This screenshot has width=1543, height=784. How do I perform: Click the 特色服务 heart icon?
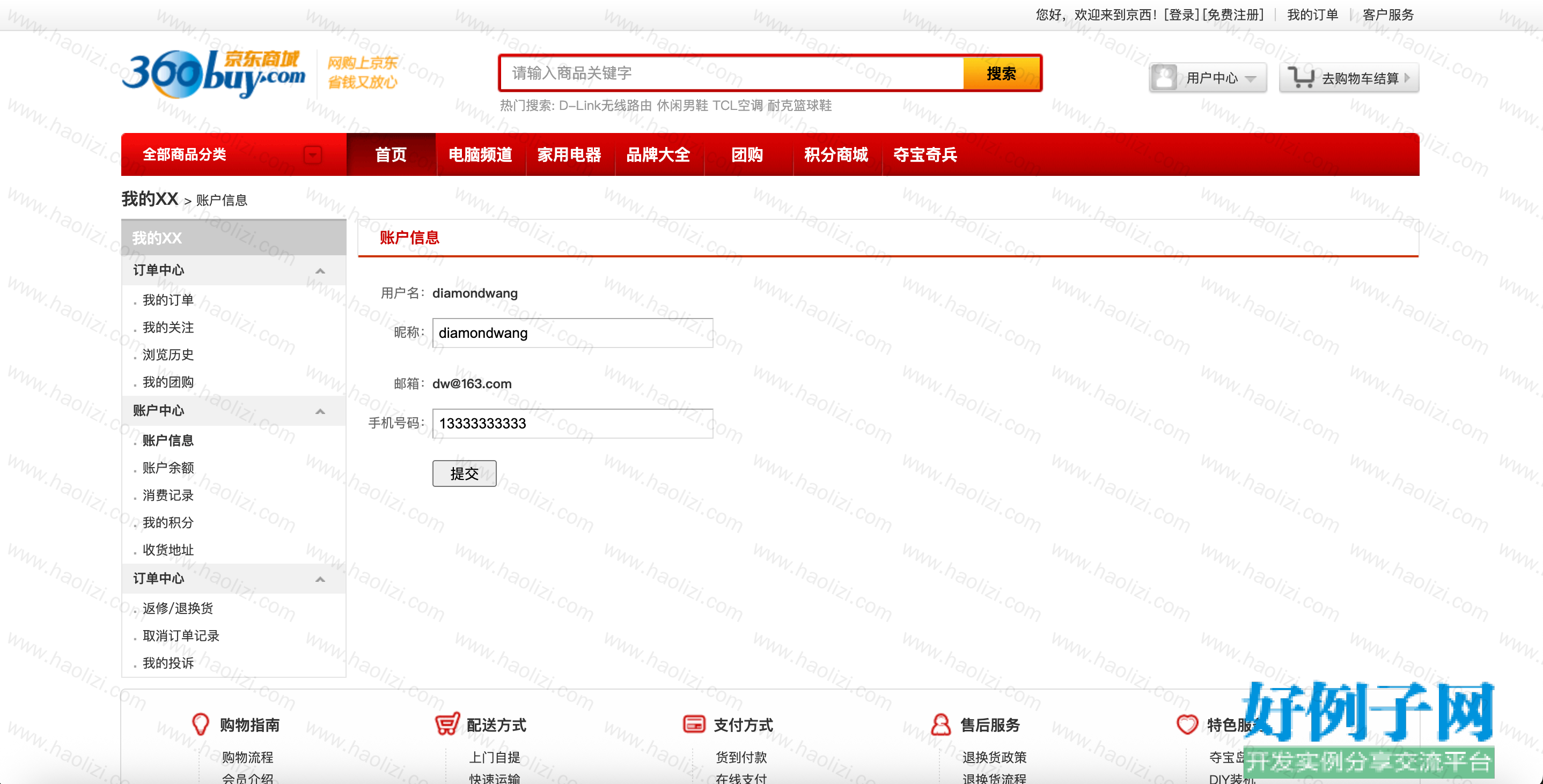[1187, 724]
